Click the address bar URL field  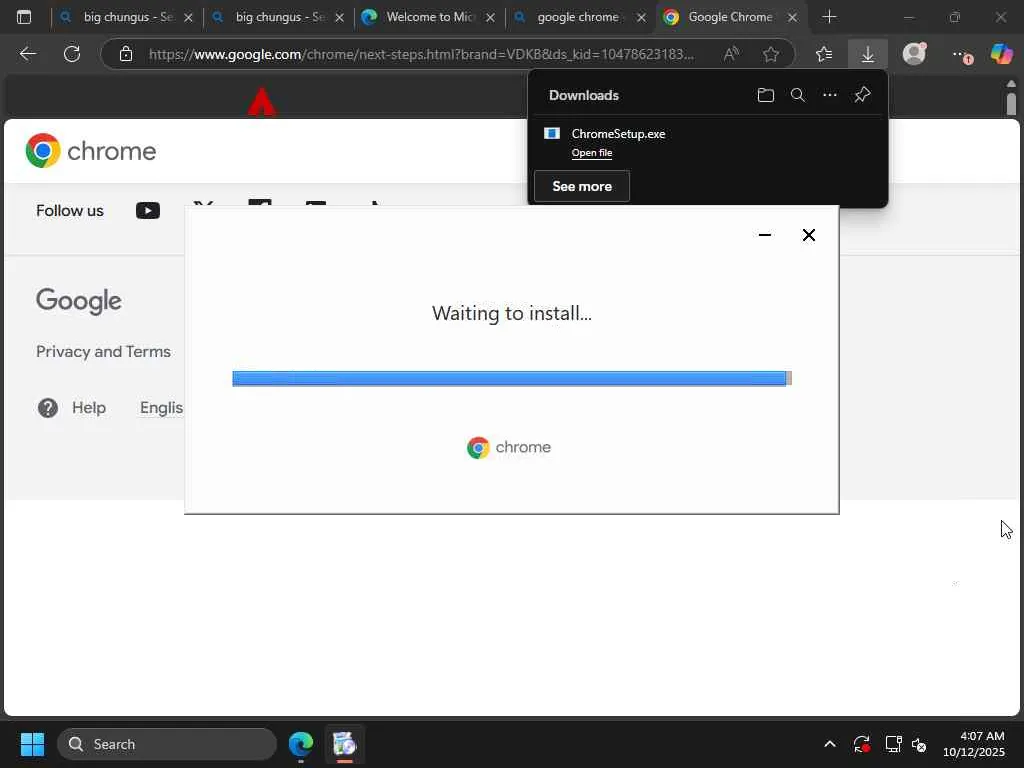tap(421, 54)
